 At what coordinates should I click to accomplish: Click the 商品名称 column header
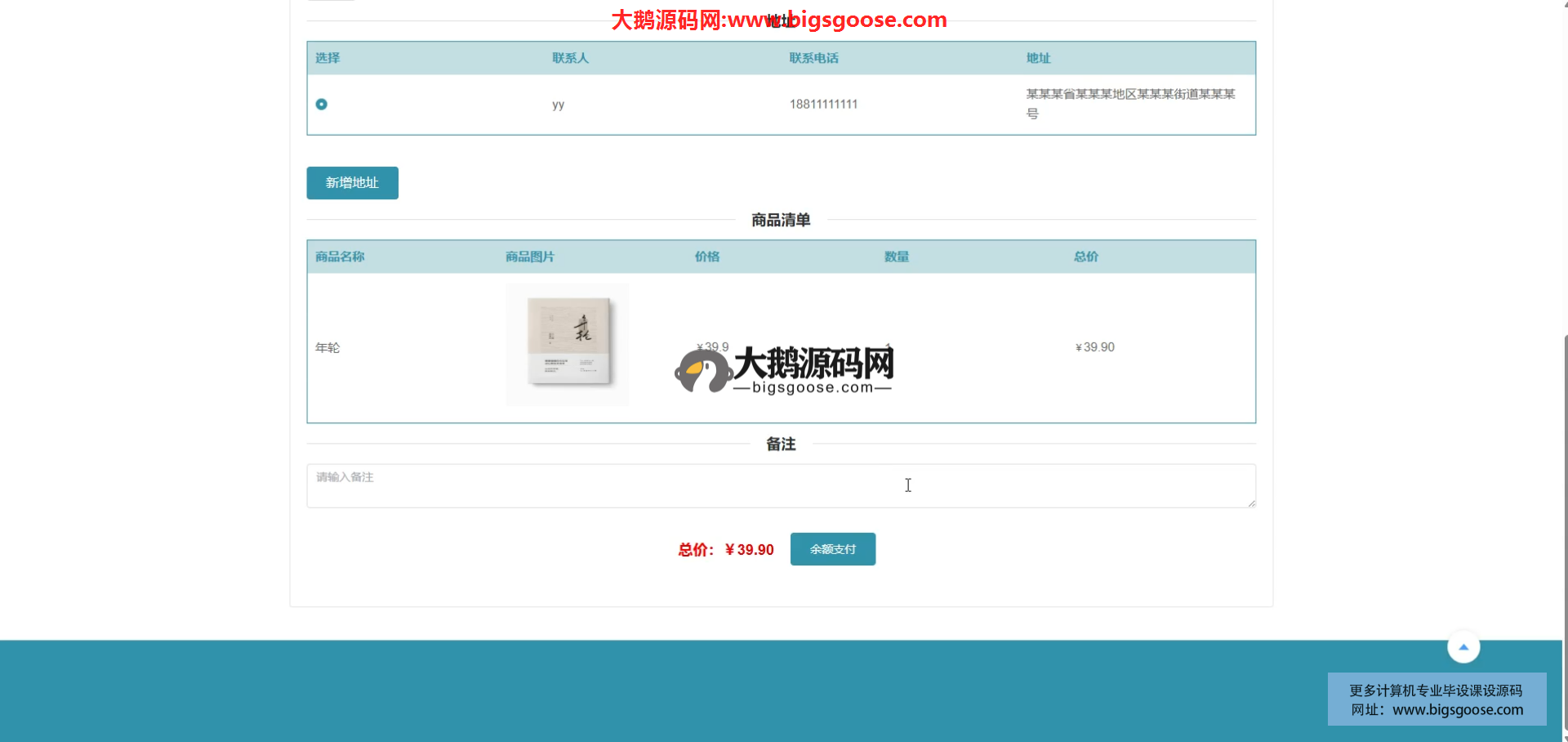[x=340, y=257]
